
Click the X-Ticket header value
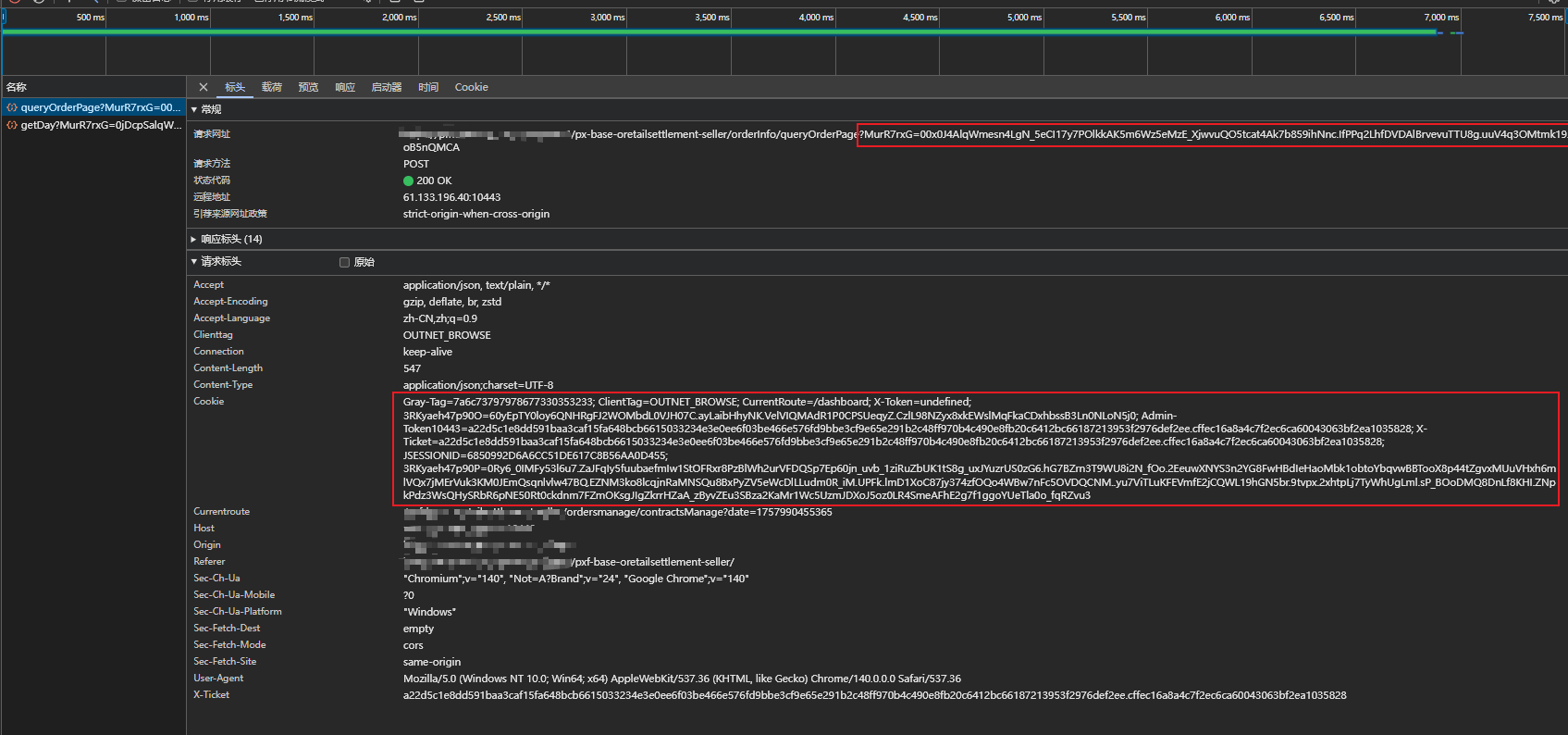874,695
